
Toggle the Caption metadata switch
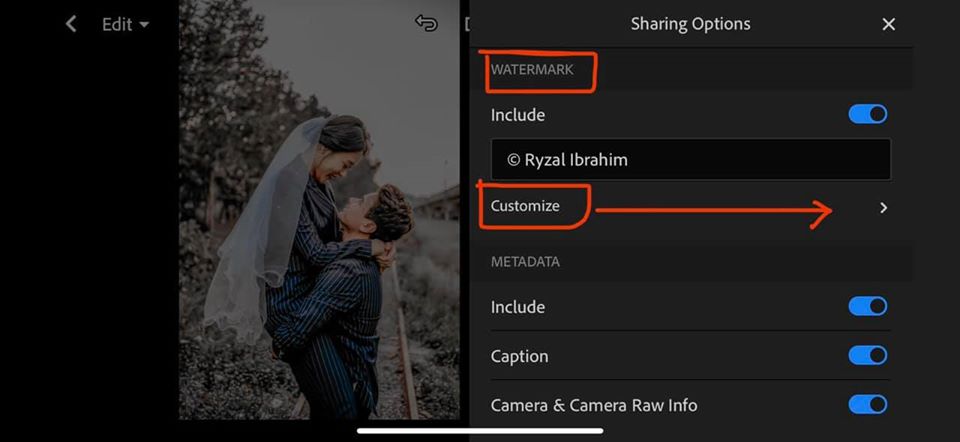coord(867,355)
